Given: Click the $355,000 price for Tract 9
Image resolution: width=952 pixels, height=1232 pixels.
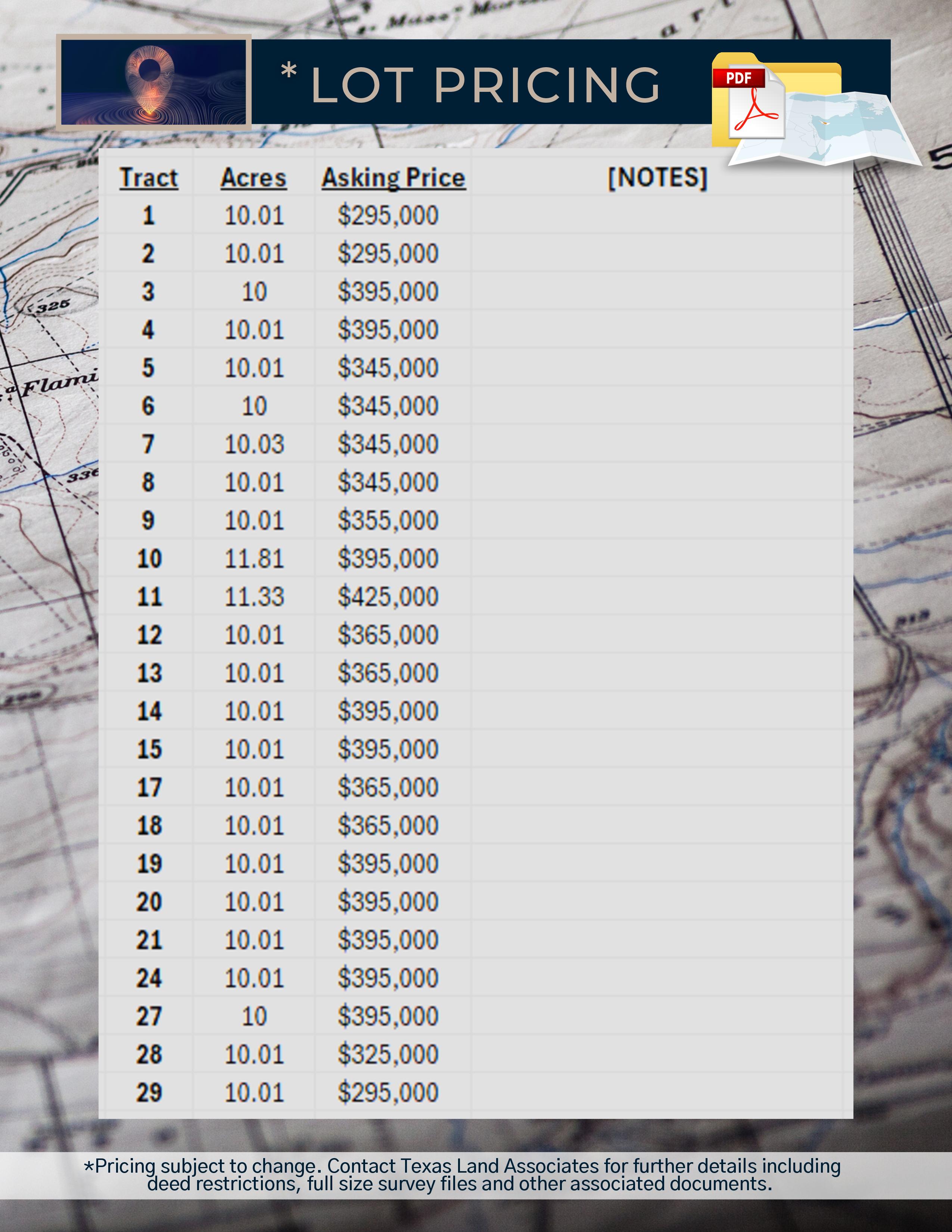Looking at the screenshot, I should point(388,520).
